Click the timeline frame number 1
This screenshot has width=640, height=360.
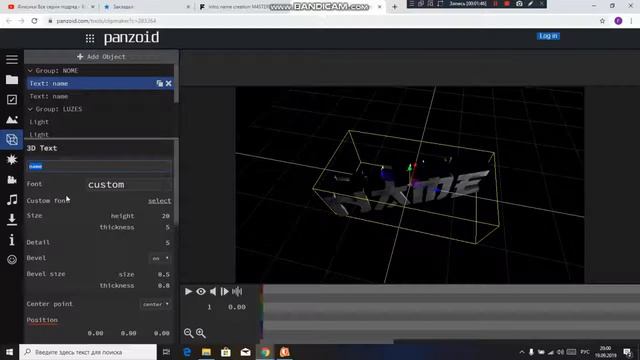click(209, 307)
